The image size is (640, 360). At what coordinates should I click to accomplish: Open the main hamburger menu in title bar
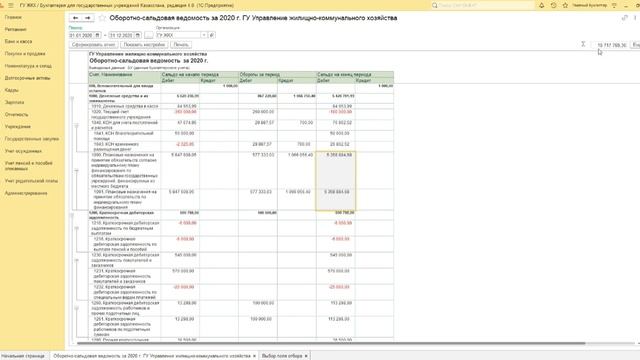(x=11, y=5)
